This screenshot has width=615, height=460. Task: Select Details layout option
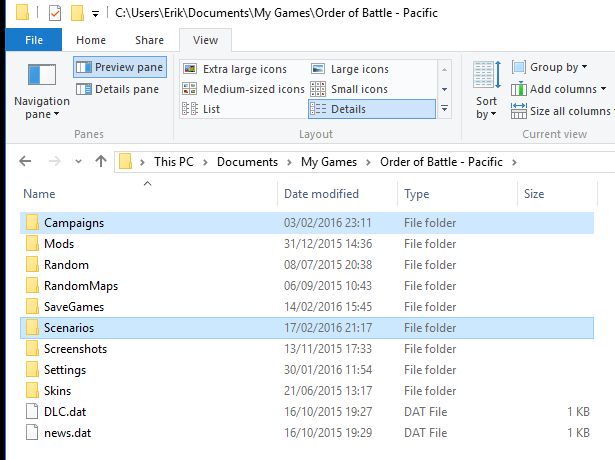[x=372, y=109]
